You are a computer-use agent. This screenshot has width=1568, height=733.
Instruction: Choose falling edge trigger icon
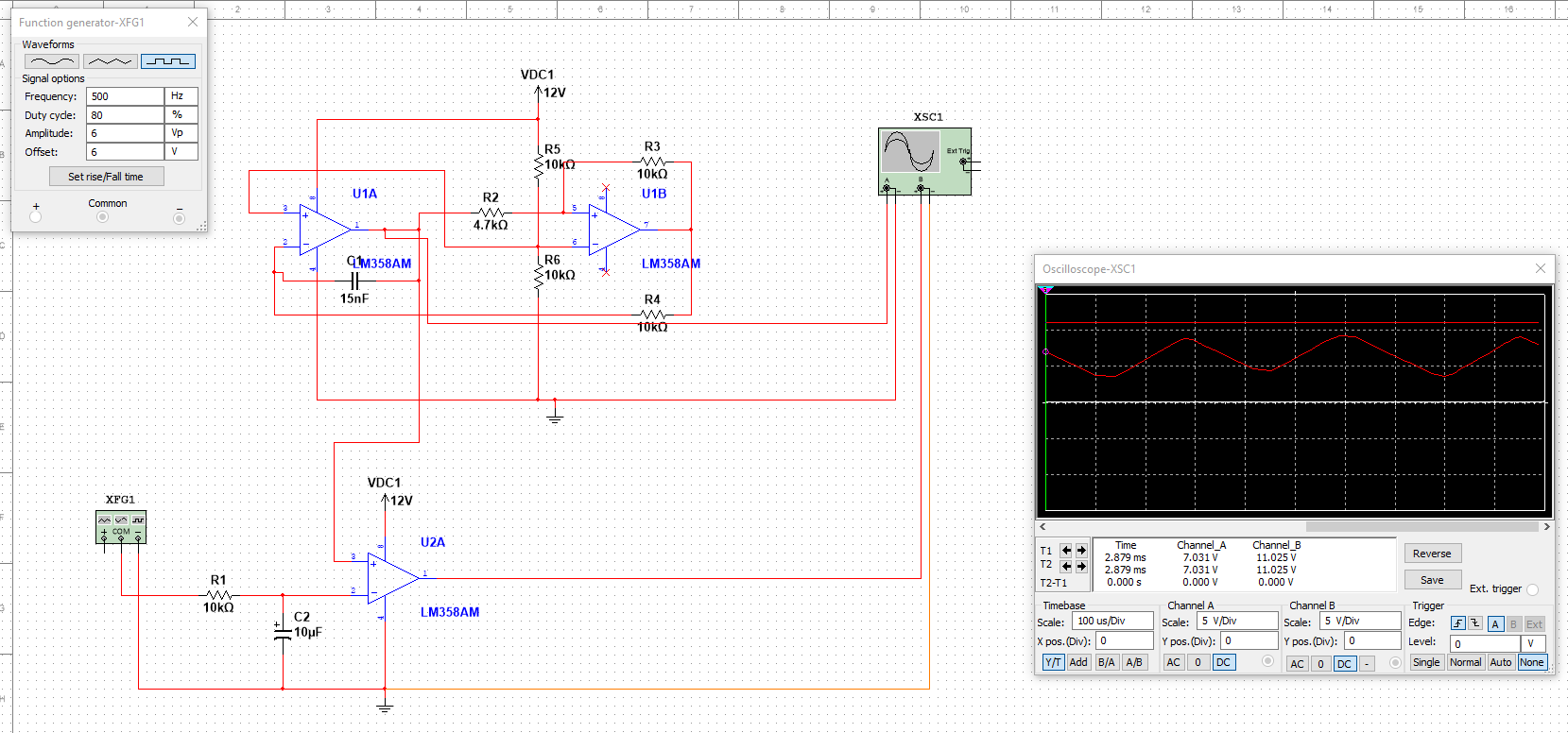pos(1474,623)
